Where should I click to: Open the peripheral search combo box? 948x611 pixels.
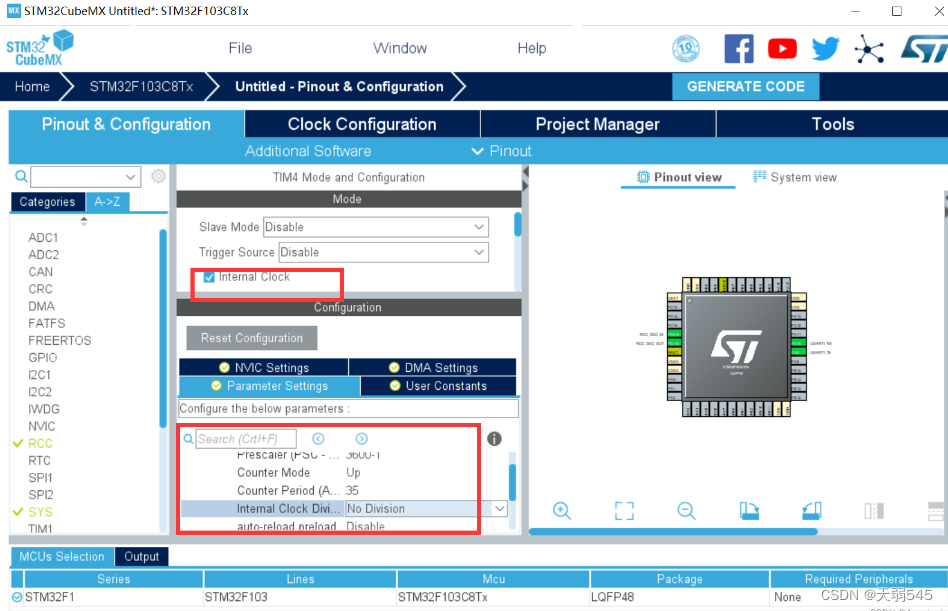click(85, 176)
